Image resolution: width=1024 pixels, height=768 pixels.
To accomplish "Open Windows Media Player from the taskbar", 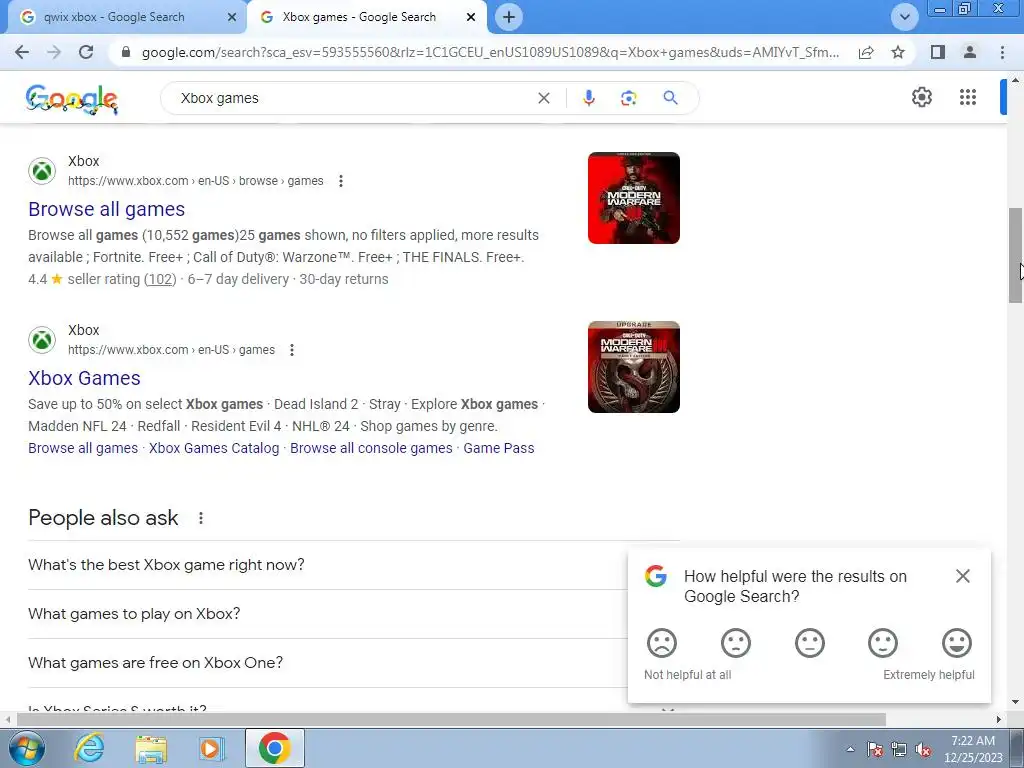I will (x=212, y=748).
